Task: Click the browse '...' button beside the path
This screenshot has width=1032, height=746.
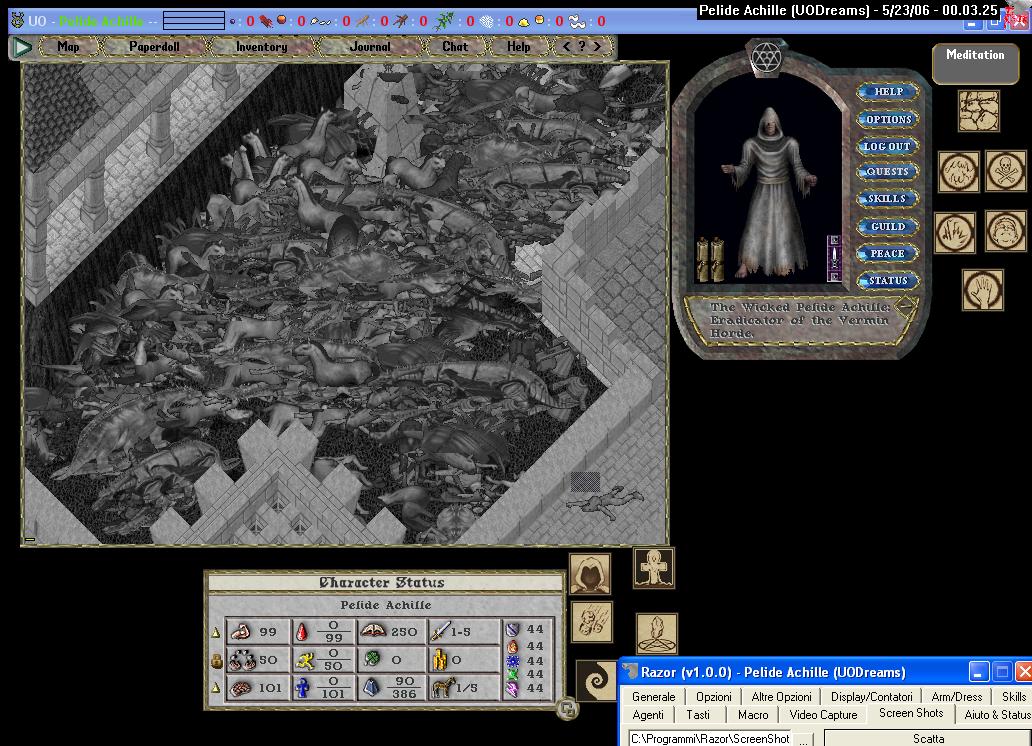Action: (x=803, y=739)
